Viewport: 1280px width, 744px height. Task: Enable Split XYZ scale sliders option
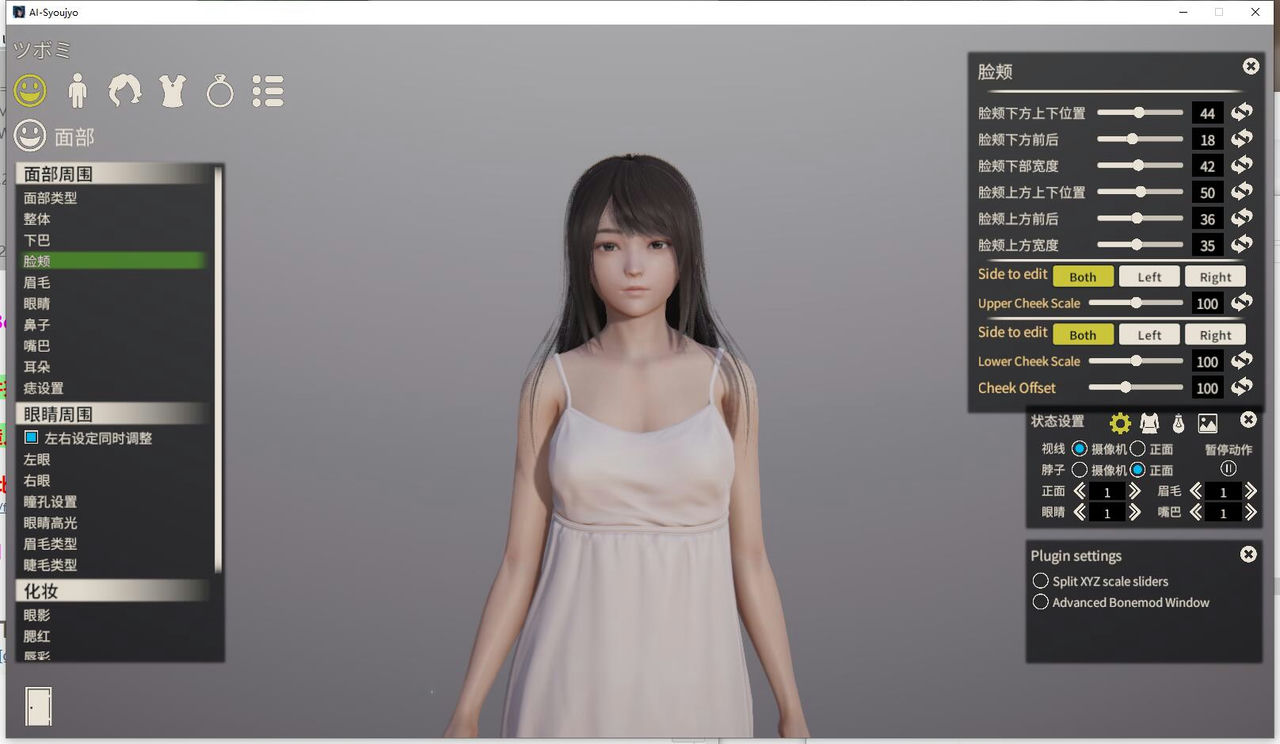point(1040,580)
